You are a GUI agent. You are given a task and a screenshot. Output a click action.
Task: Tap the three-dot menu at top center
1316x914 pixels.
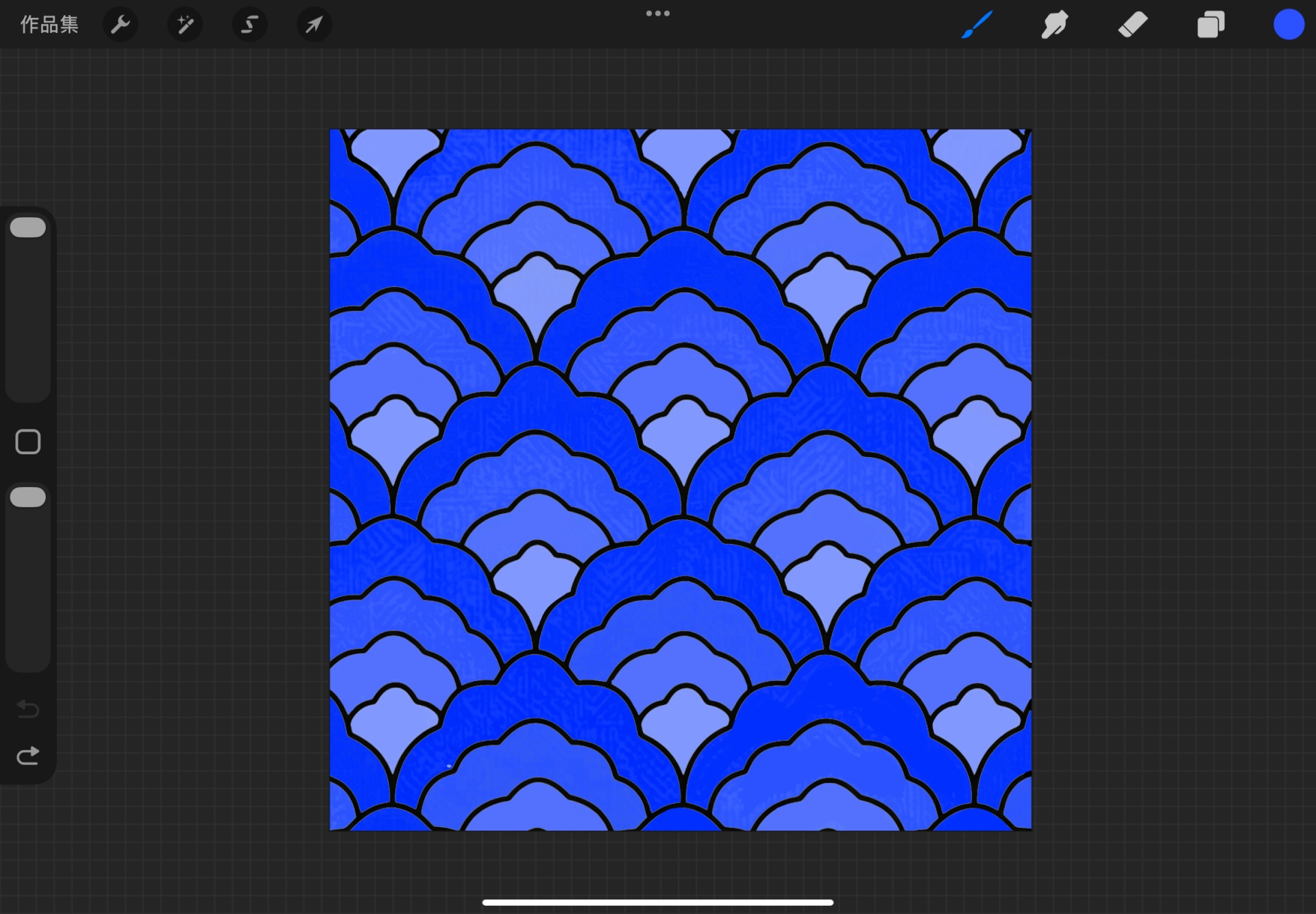[x=658, y=14]
